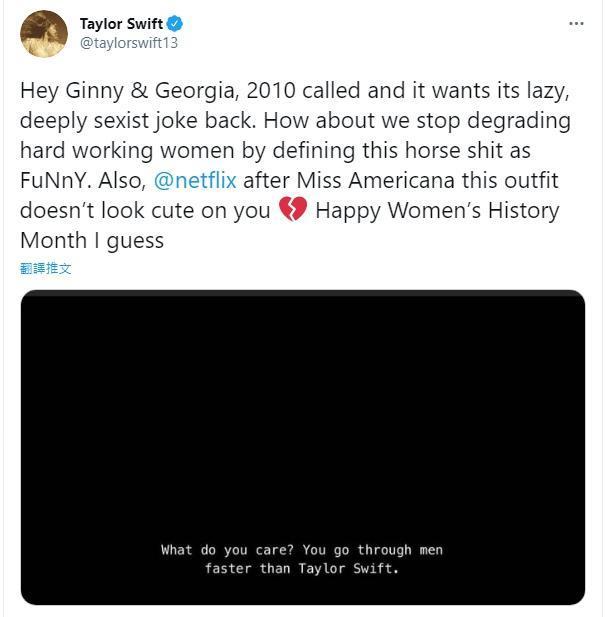
Task: Open Taylor Swift's profile avatar
Action: 44,34
